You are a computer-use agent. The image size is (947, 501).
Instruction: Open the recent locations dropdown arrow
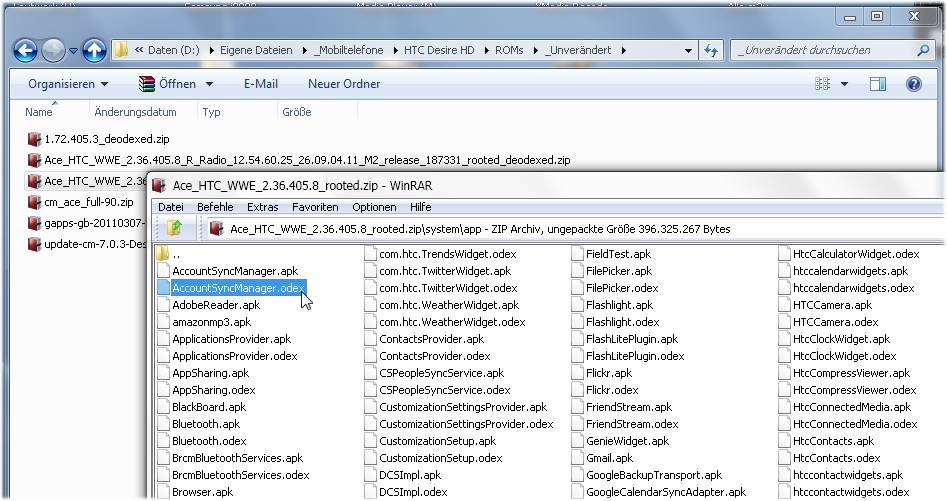[x=73, y=51]
